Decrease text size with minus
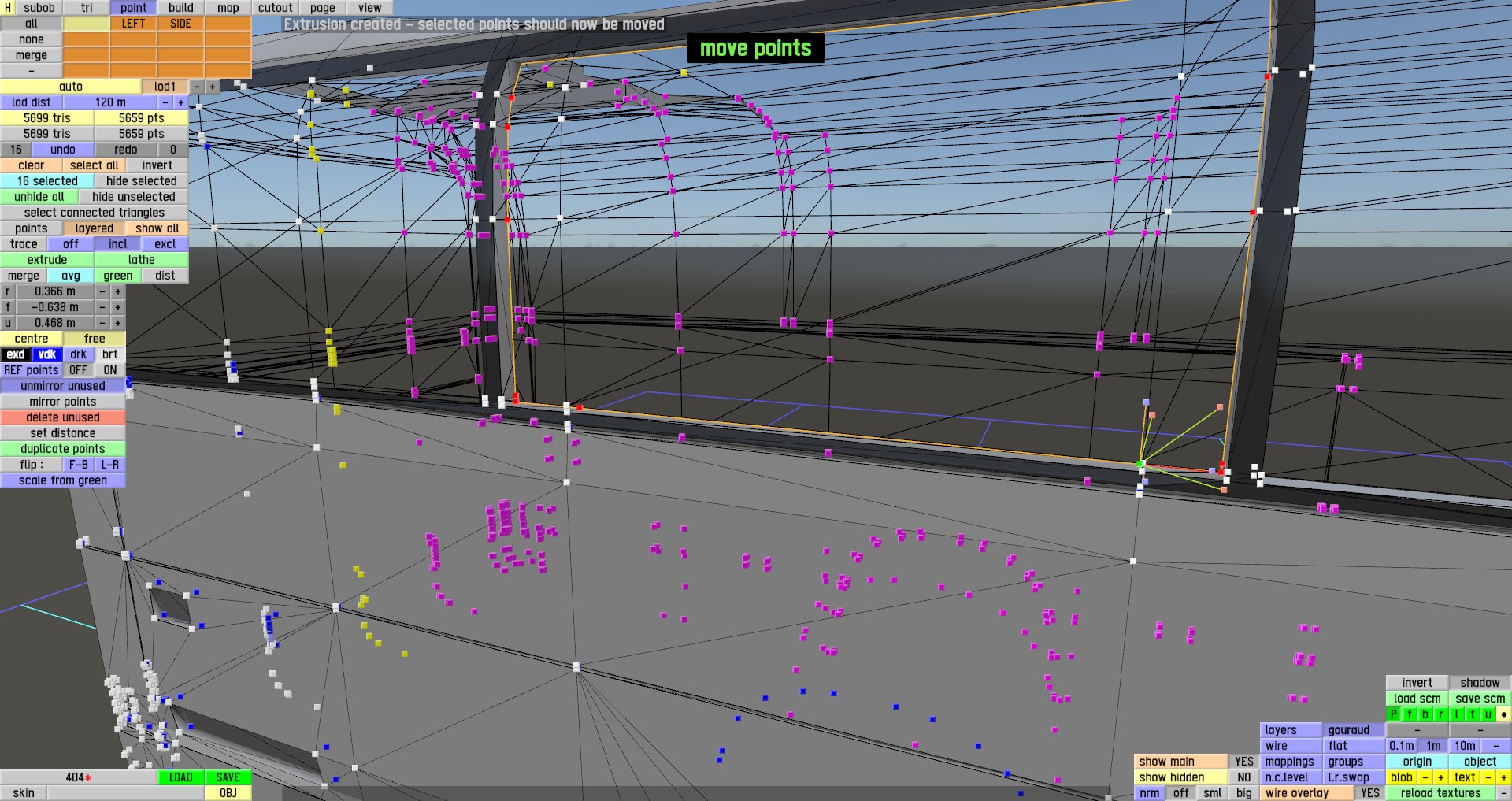This screenshot has height=801, width=1512. click(1488, 777)
